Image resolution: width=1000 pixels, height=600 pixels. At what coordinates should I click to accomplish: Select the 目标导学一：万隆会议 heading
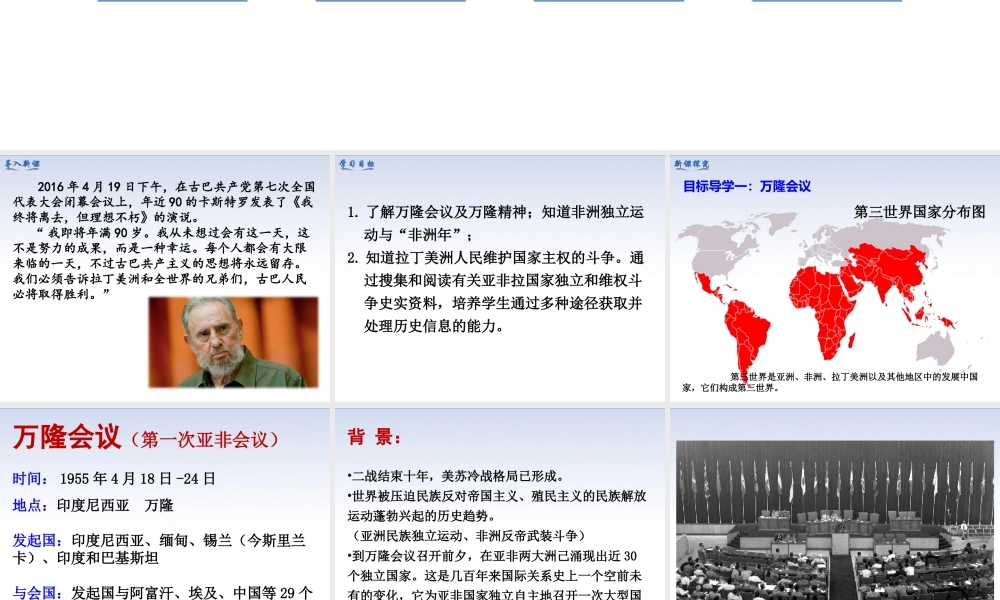coord(746,186)
